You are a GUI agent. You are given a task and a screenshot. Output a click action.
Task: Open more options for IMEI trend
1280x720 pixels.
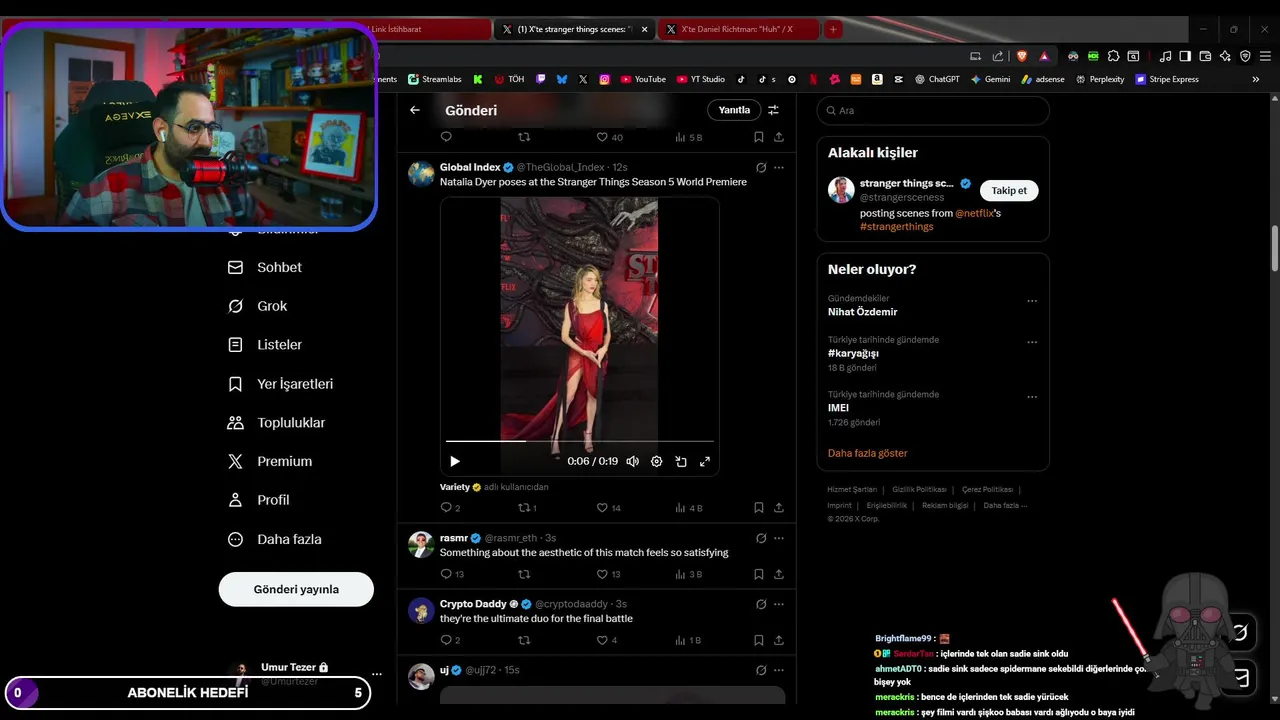tap(1032, 397)
